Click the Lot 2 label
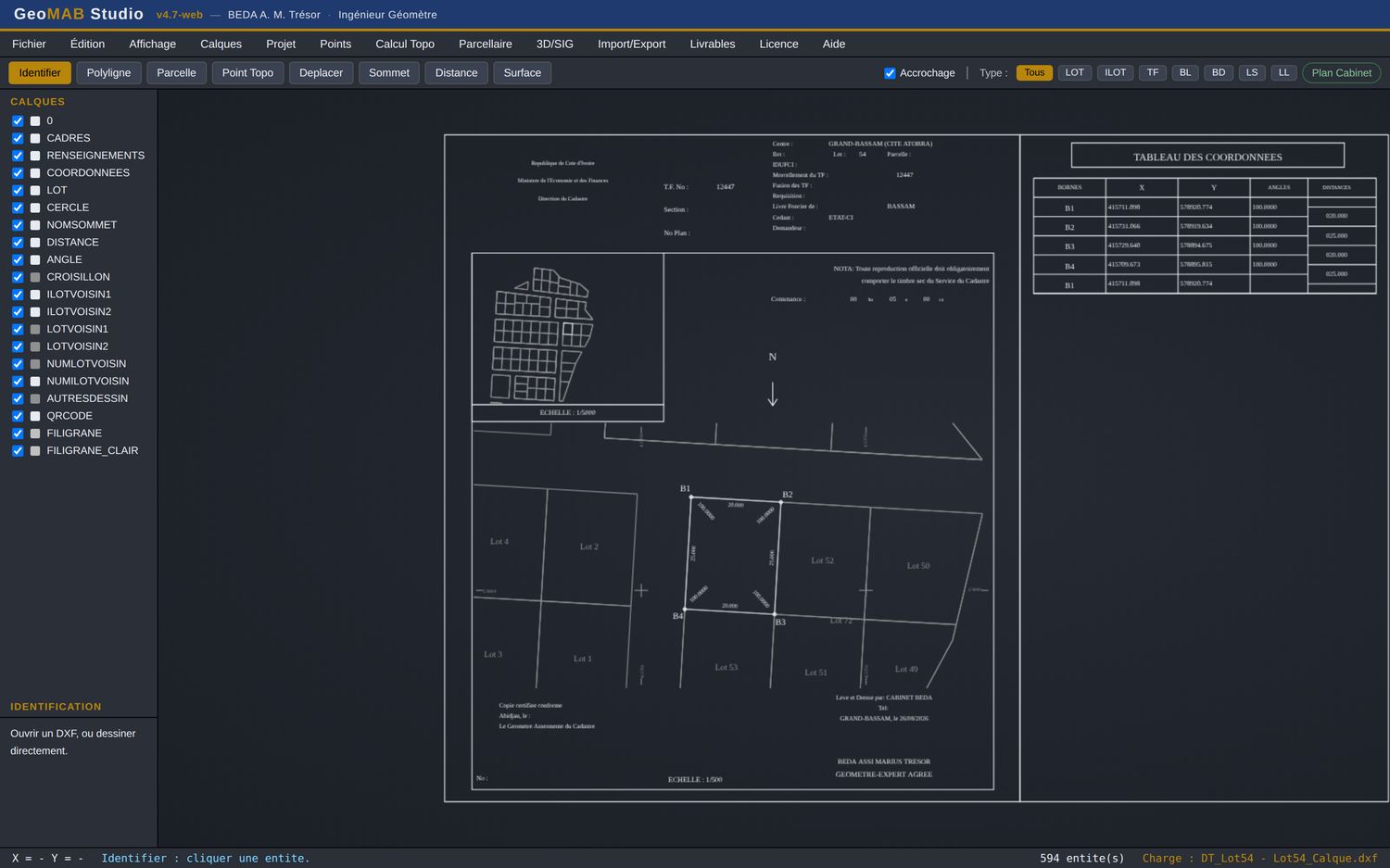This screenshot has height=868, width=1390. (x=588, y=547)
